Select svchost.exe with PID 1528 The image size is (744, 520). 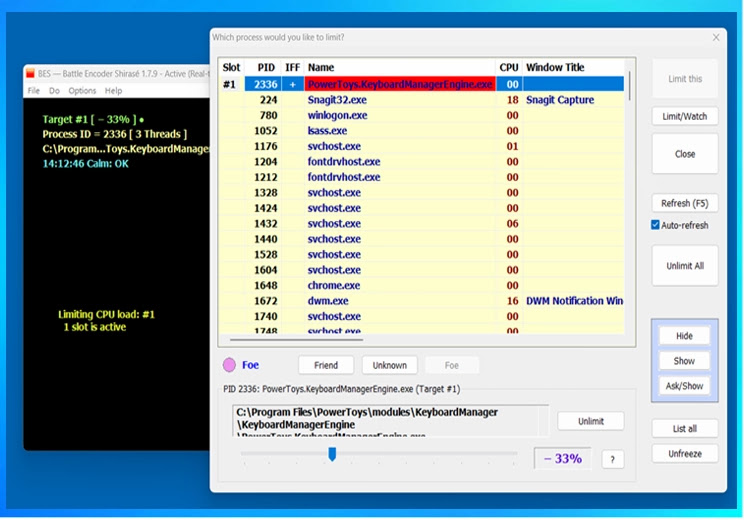coord(422,254)
